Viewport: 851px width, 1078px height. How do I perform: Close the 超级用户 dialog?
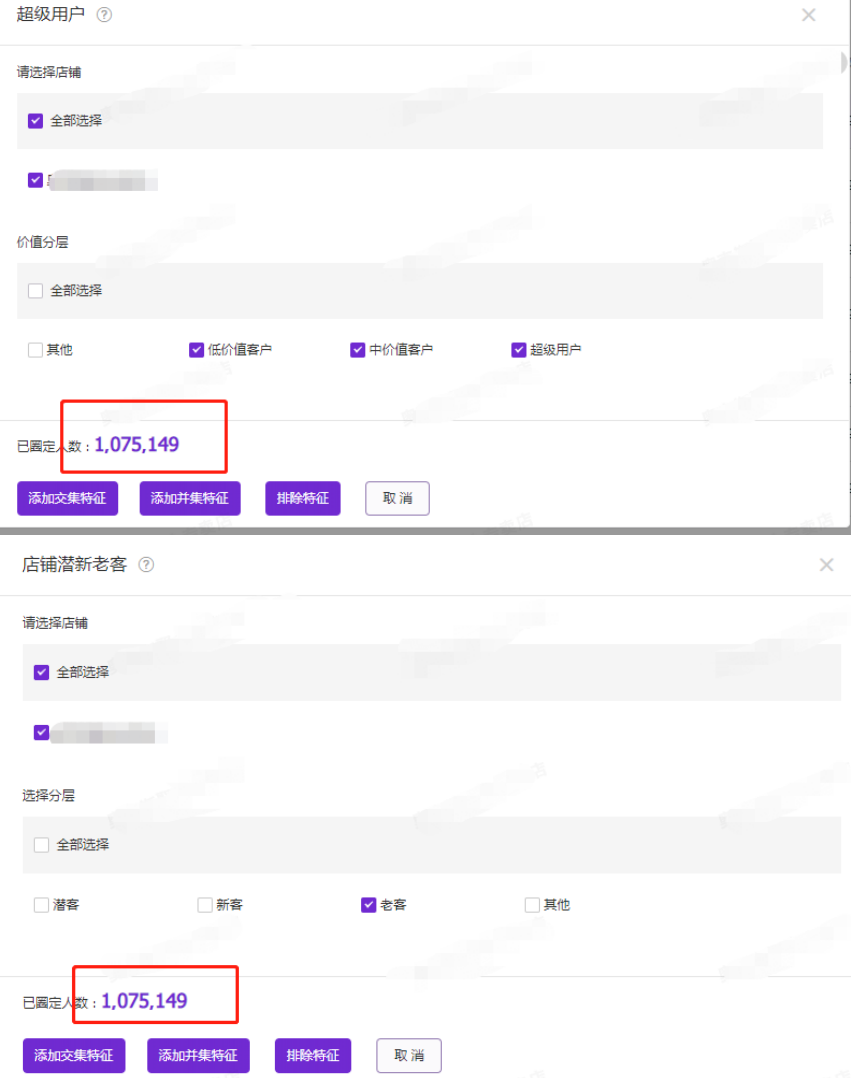808,15
